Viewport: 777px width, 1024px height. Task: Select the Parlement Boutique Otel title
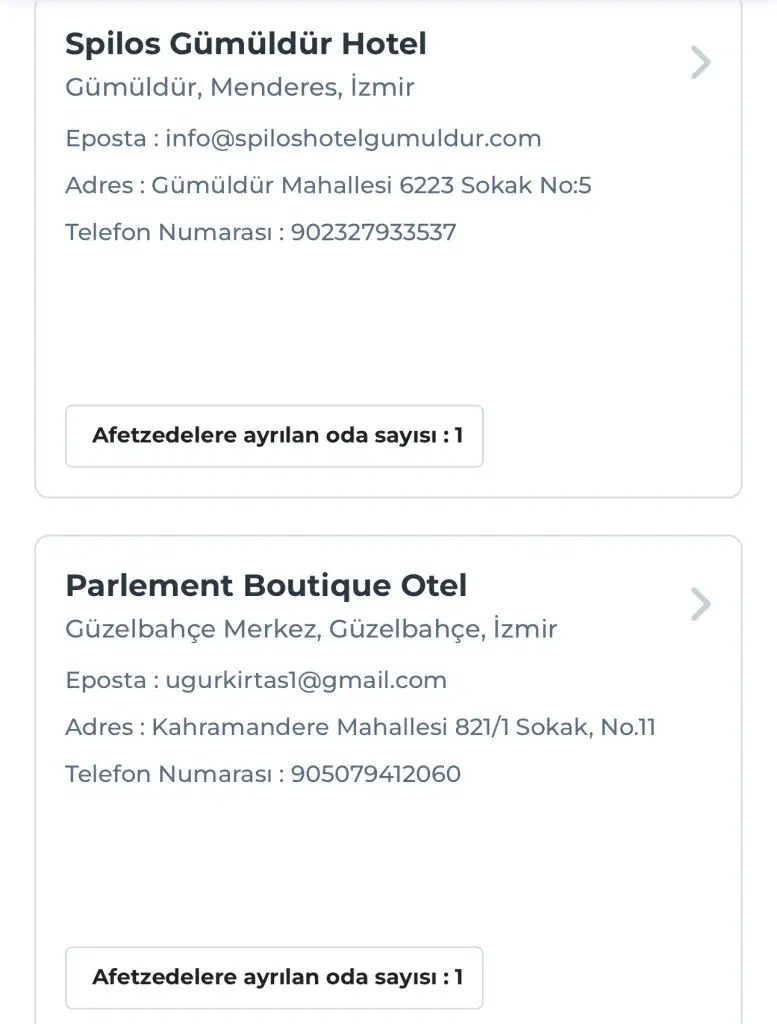[266, 586]
